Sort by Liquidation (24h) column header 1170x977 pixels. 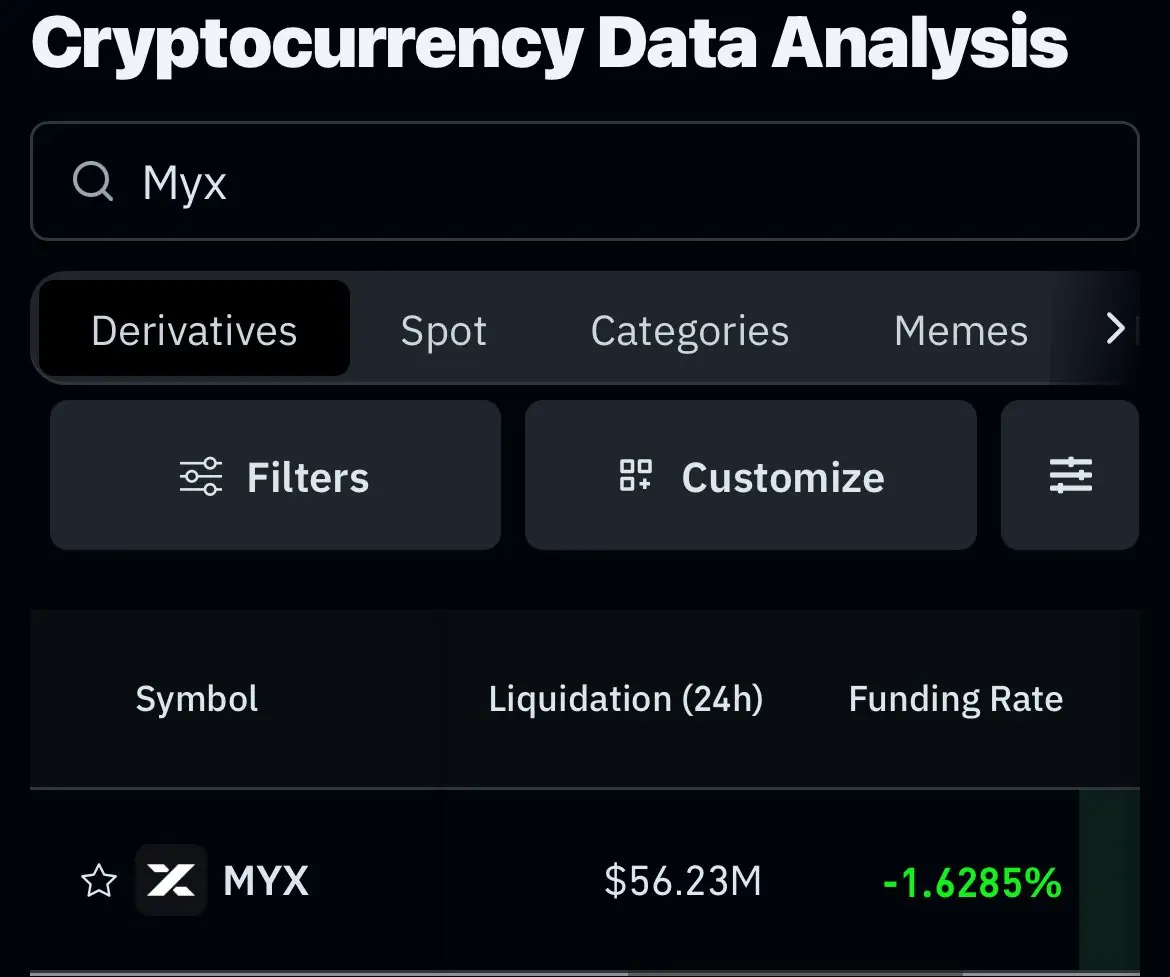[625, 699]
